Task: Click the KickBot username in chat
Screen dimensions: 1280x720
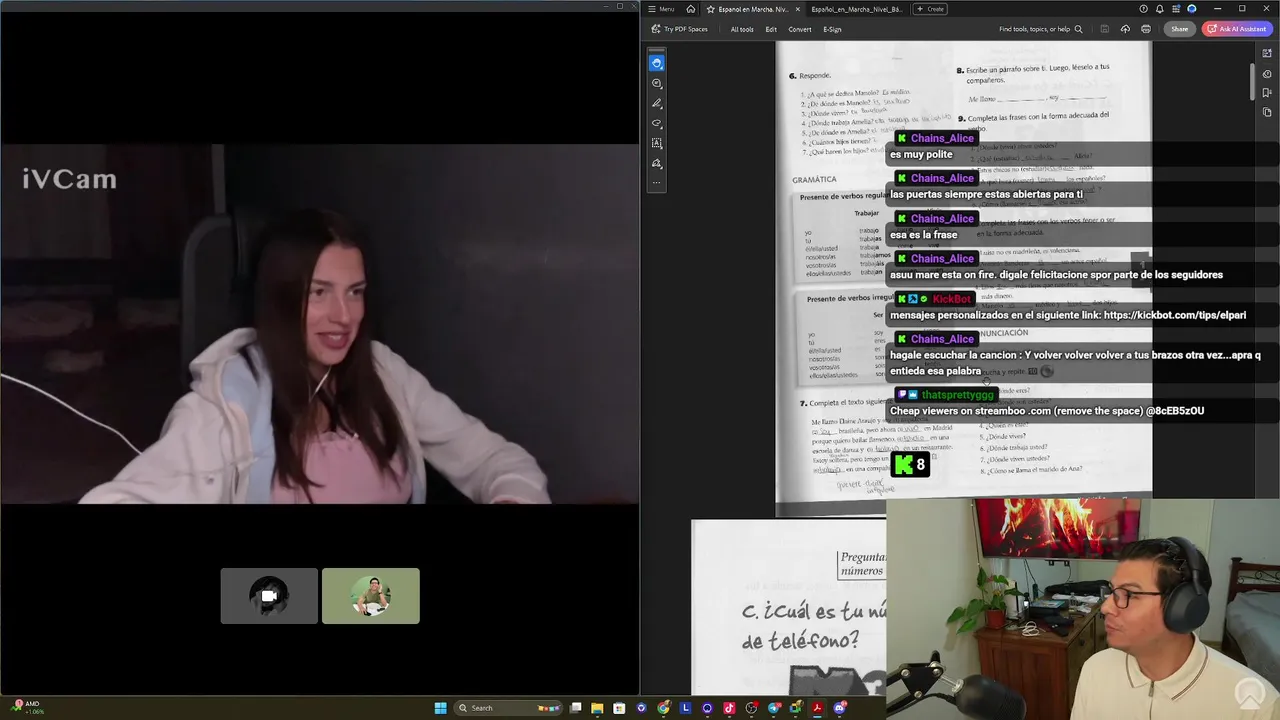Action: pos(951,299)
